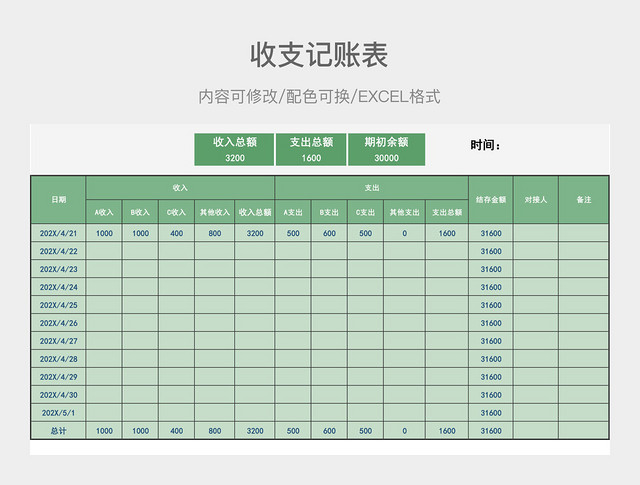
Task: Click the B支出 column header
Action: point(329,212)
